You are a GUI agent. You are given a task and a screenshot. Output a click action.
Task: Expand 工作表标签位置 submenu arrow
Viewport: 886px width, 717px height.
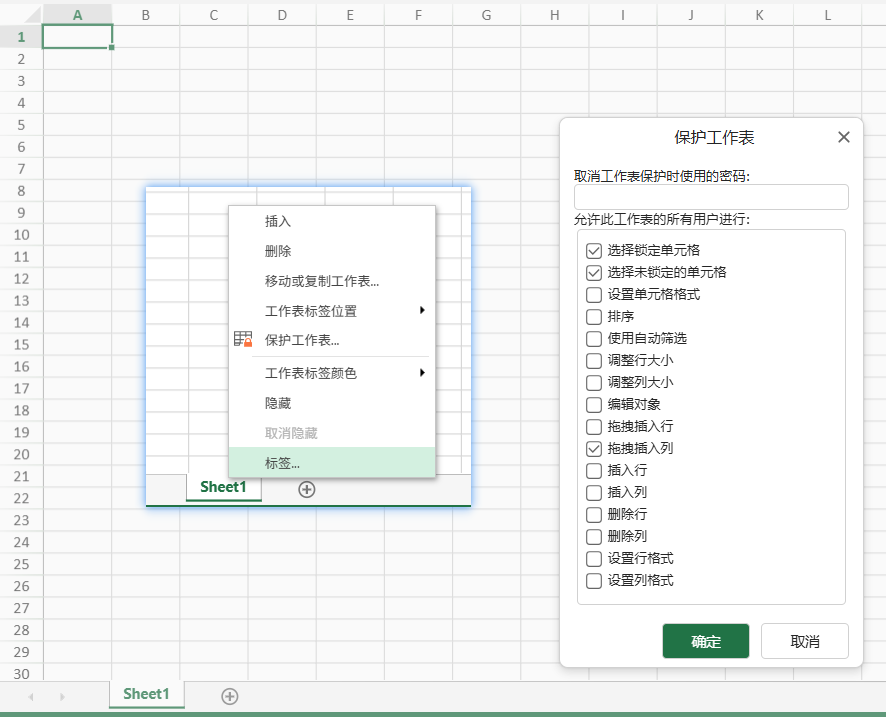(x=422, y=310)
